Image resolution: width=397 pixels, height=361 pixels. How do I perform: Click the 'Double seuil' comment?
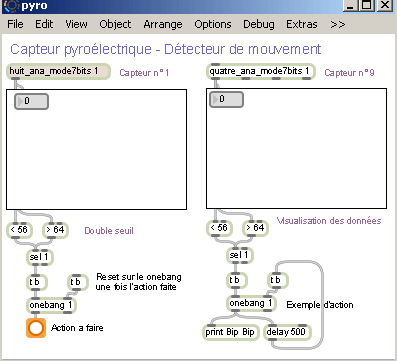coord(109,231)
